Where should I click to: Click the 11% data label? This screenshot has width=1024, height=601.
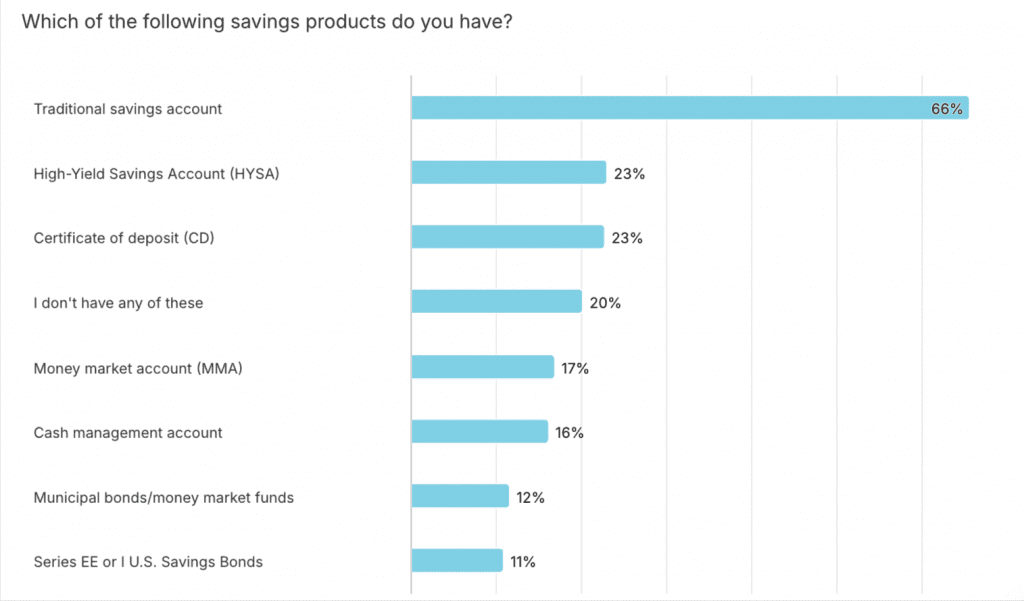(523, 561)
